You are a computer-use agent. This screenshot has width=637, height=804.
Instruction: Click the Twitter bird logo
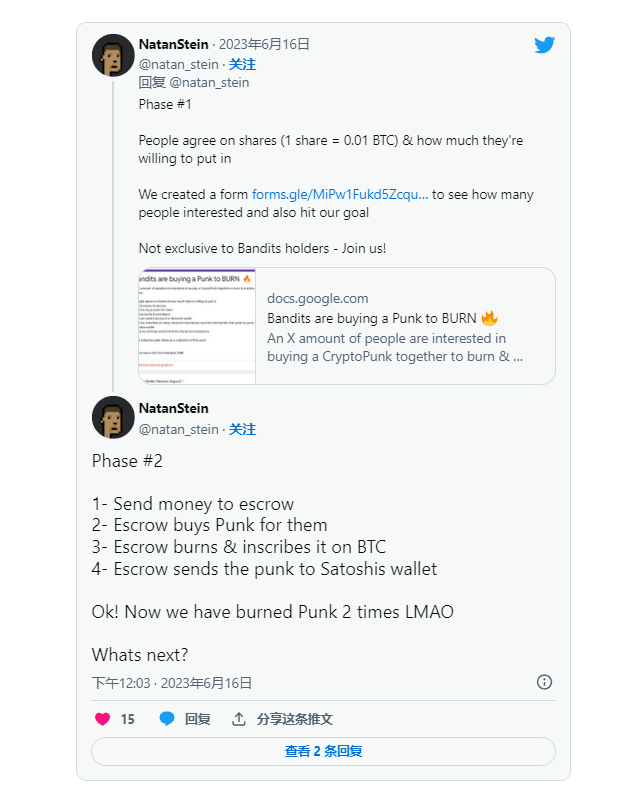(x=544, y=45)
